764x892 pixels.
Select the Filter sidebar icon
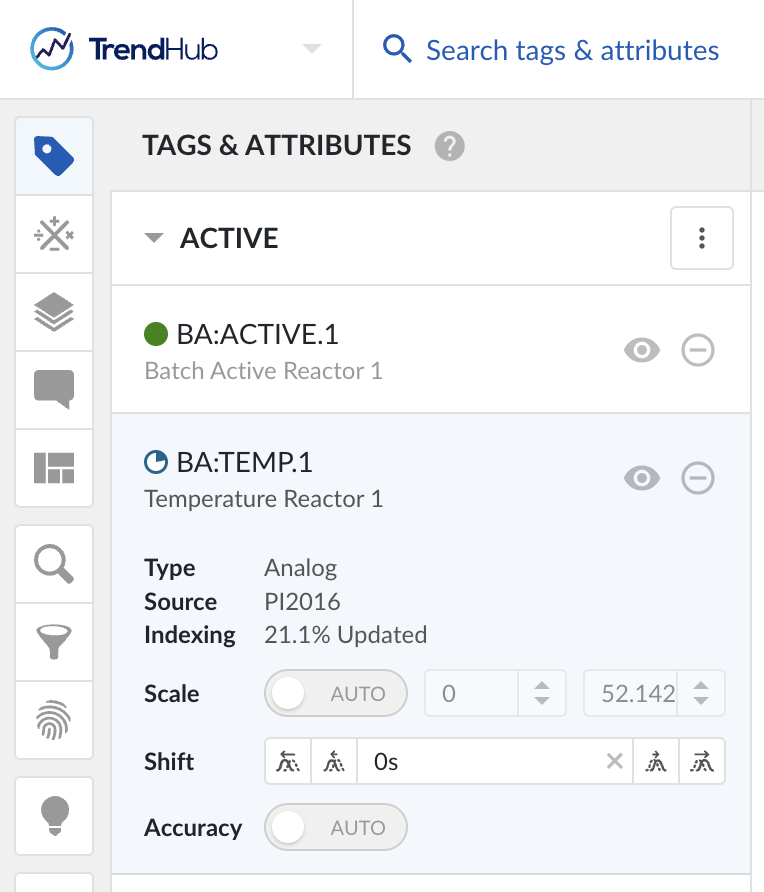pyautogui.click(x=54, y=641)
